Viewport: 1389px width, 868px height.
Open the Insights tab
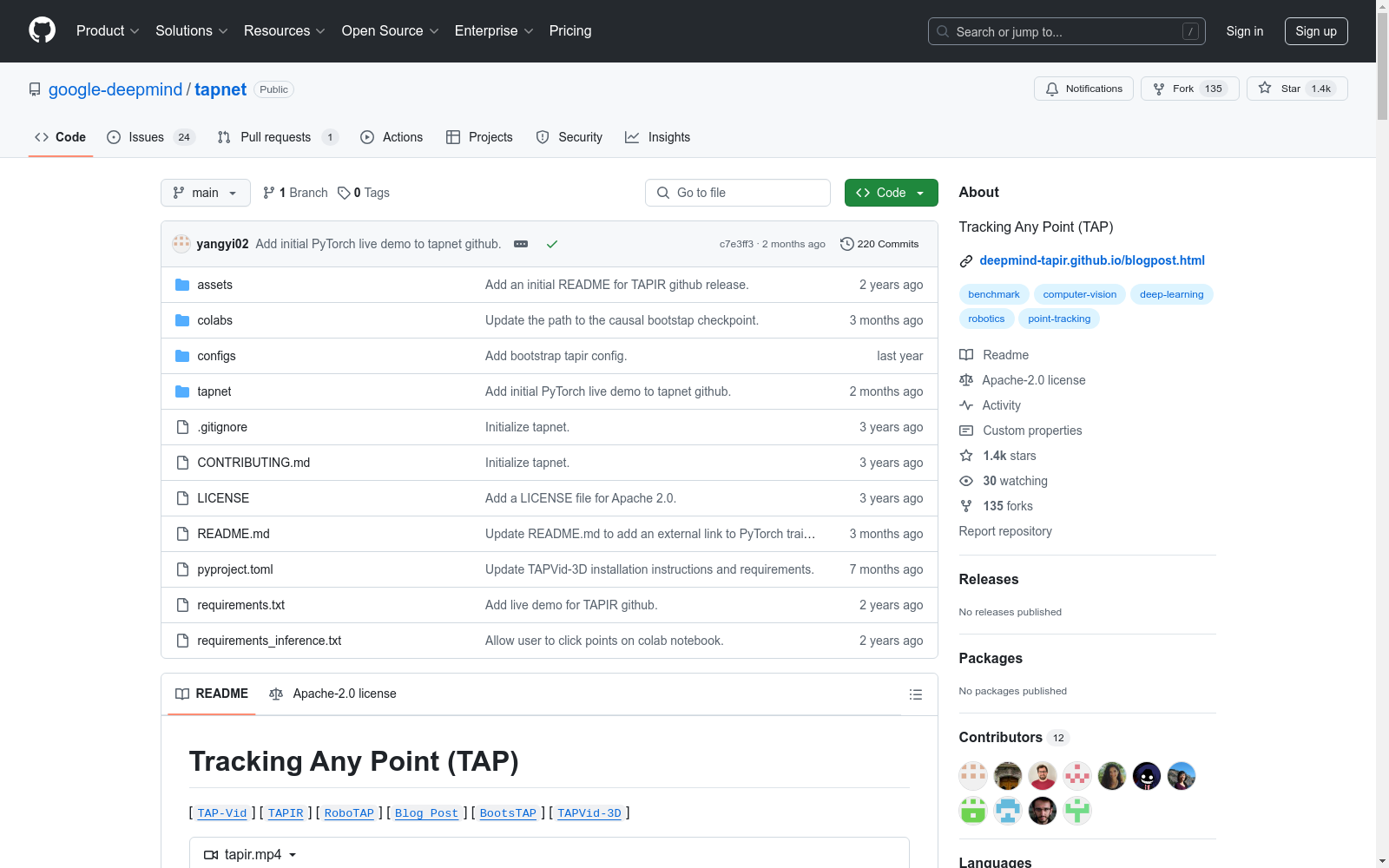point(657,137)
